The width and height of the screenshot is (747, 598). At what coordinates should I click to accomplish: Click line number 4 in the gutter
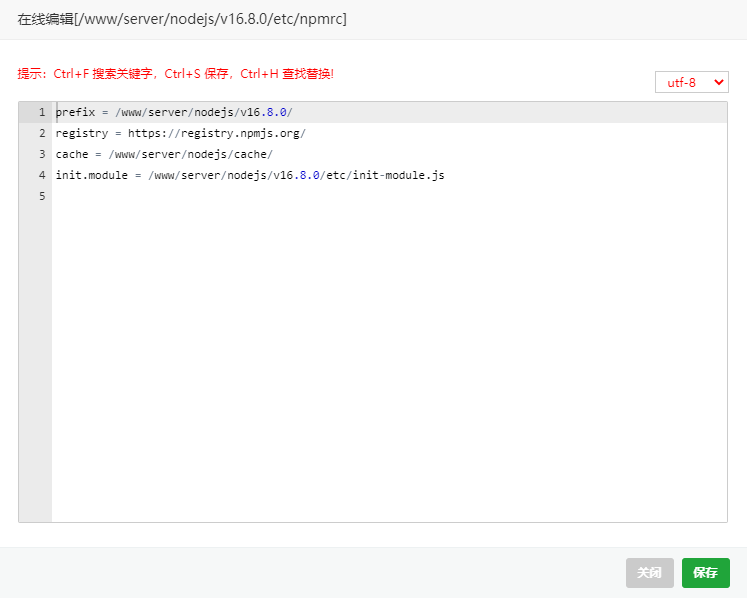42,175
